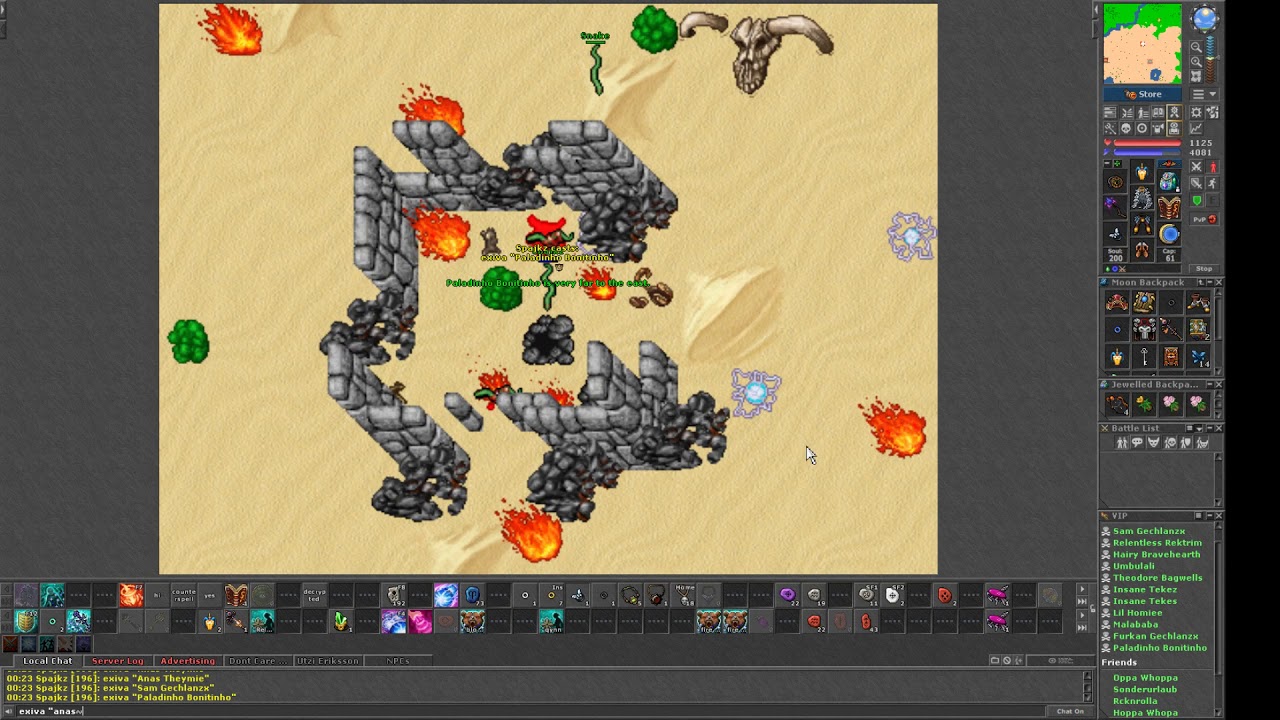Toggle Battle List hide skulled players filter
The height and width of the screenshot is (720, 1280).
(1169, 442)
